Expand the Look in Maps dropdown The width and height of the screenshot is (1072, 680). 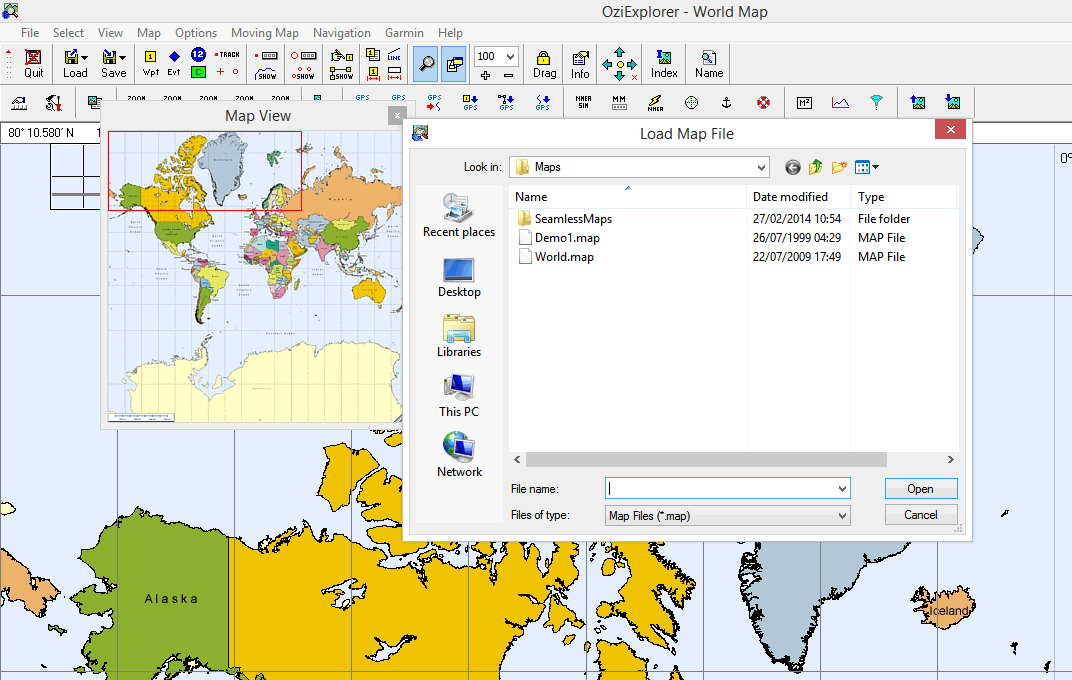[x=760, y=167]
